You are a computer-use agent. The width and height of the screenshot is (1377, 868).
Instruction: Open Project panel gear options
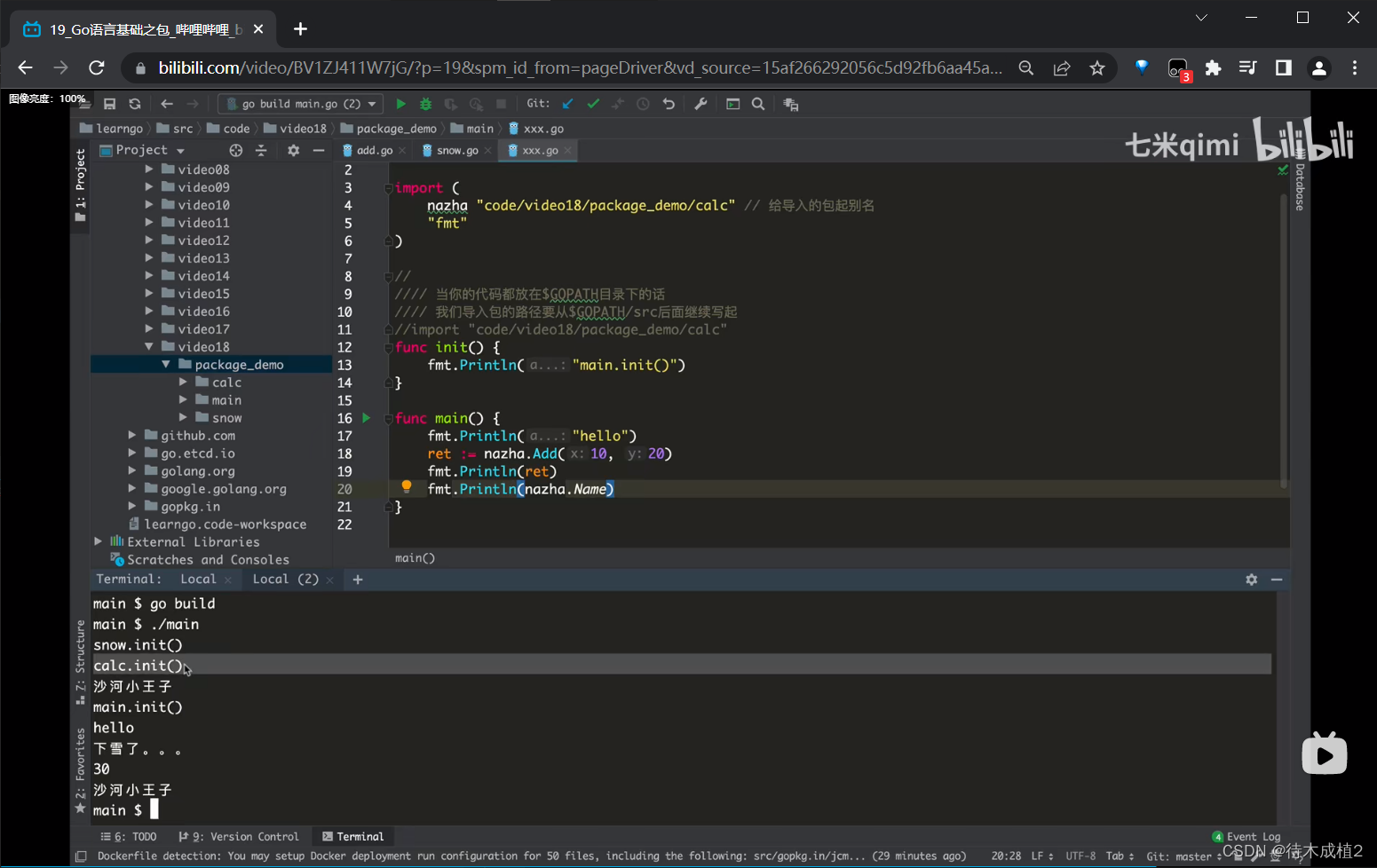coord(294,150)
